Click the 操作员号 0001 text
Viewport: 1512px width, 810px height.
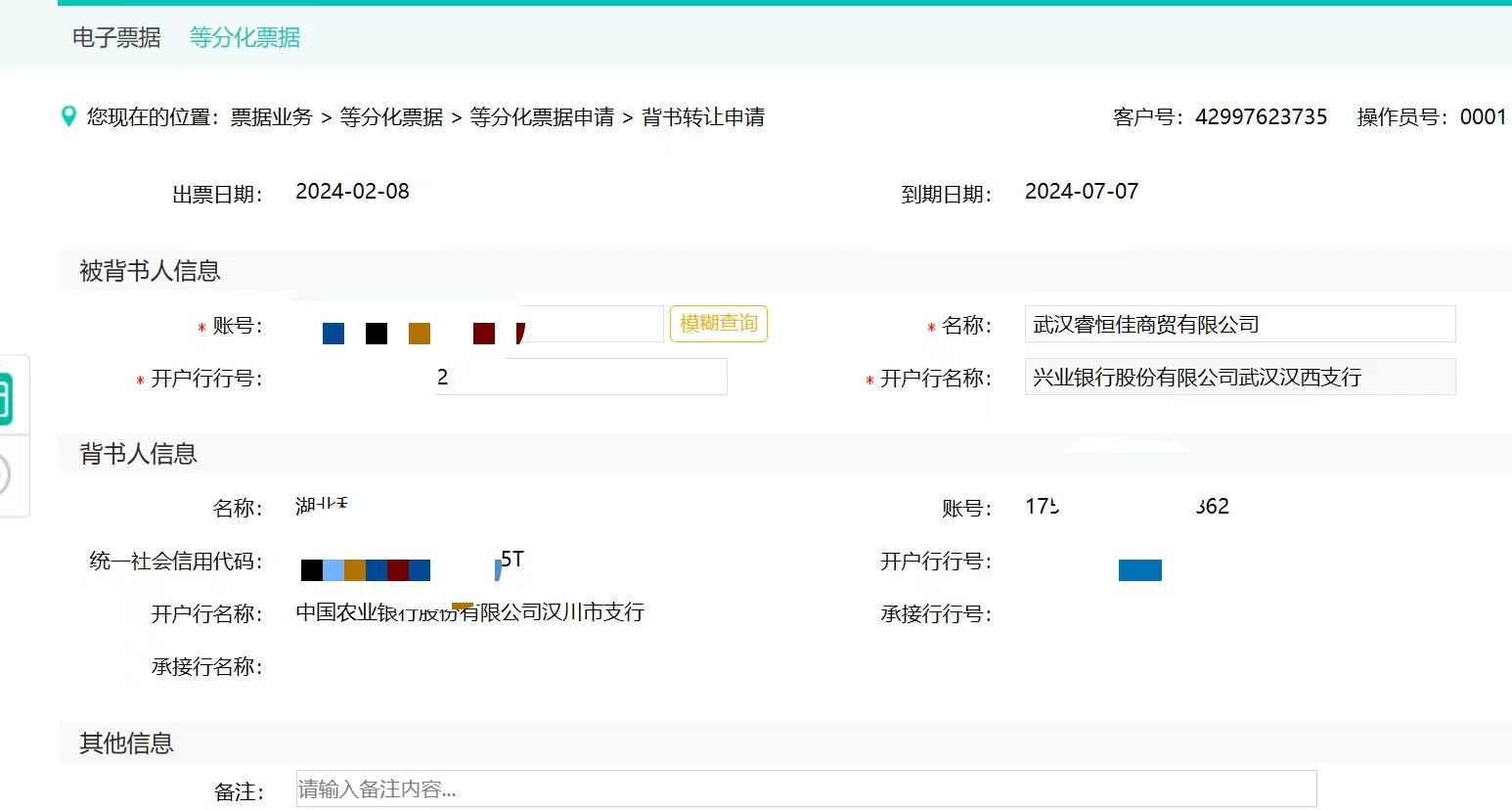[x=1483, y=117]
